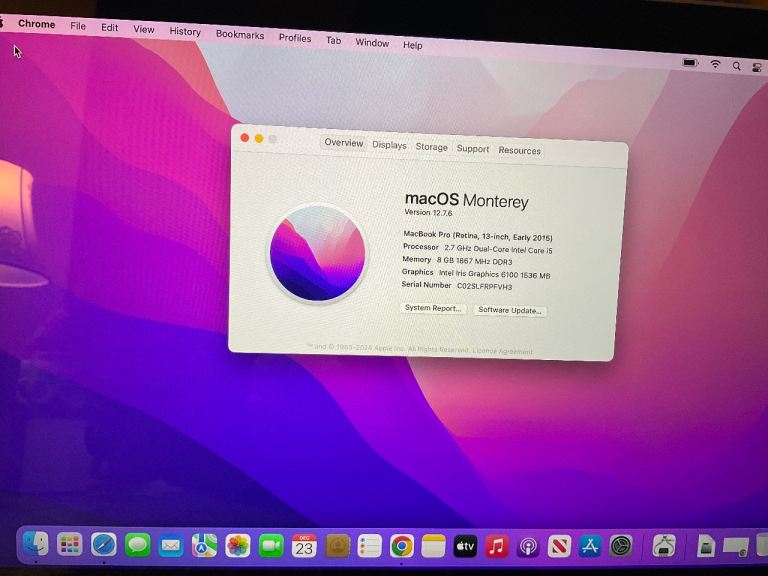Screen dimensions: 768x576
Task: Click Intel Iris Graphics 6100 text
Action: (x=494, y=274)
